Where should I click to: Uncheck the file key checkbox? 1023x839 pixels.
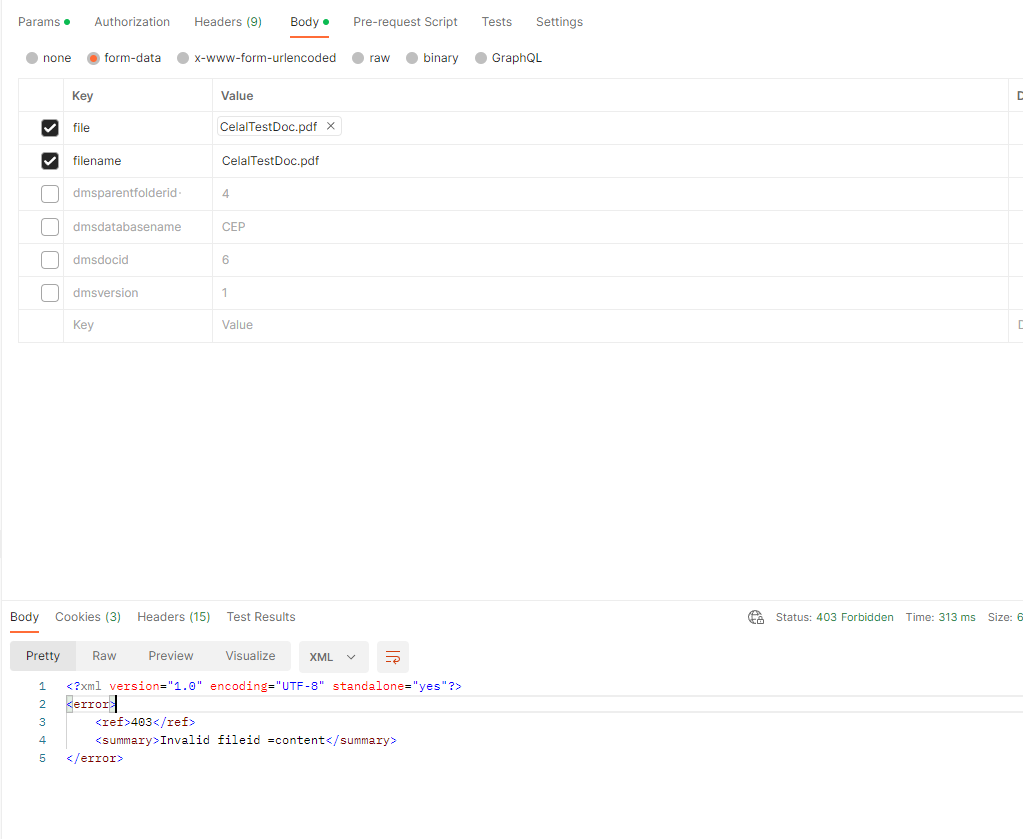click(50, 128)
